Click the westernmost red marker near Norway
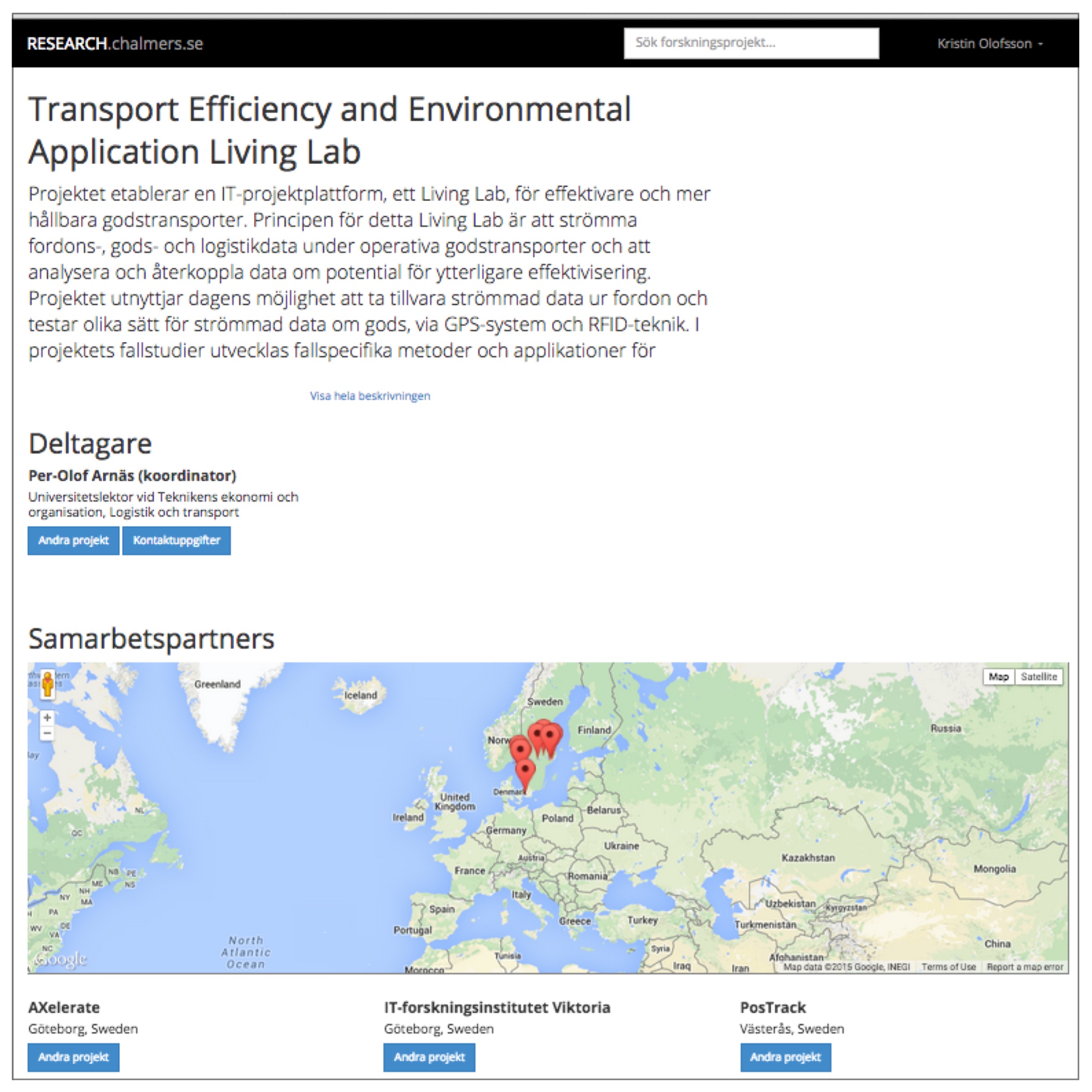The width and height of the screenshot is (1092, 1092). tap(519, 749)
